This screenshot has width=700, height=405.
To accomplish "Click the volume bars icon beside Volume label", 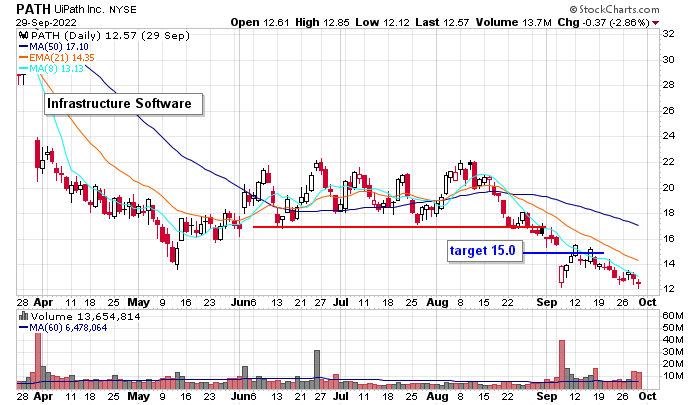I will click(24, 317).
